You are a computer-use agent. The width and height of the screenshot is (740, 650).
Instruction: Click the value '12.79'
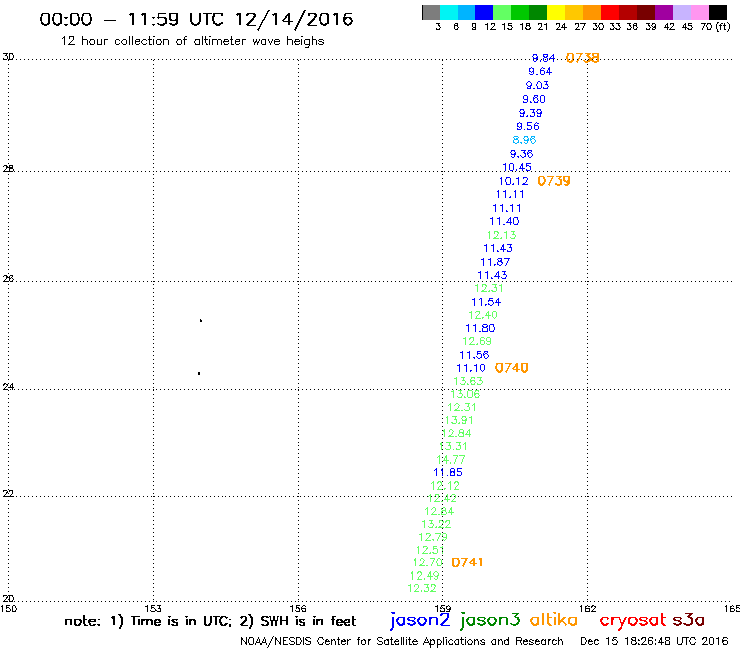pyautogui.click(x=433, y=537)
